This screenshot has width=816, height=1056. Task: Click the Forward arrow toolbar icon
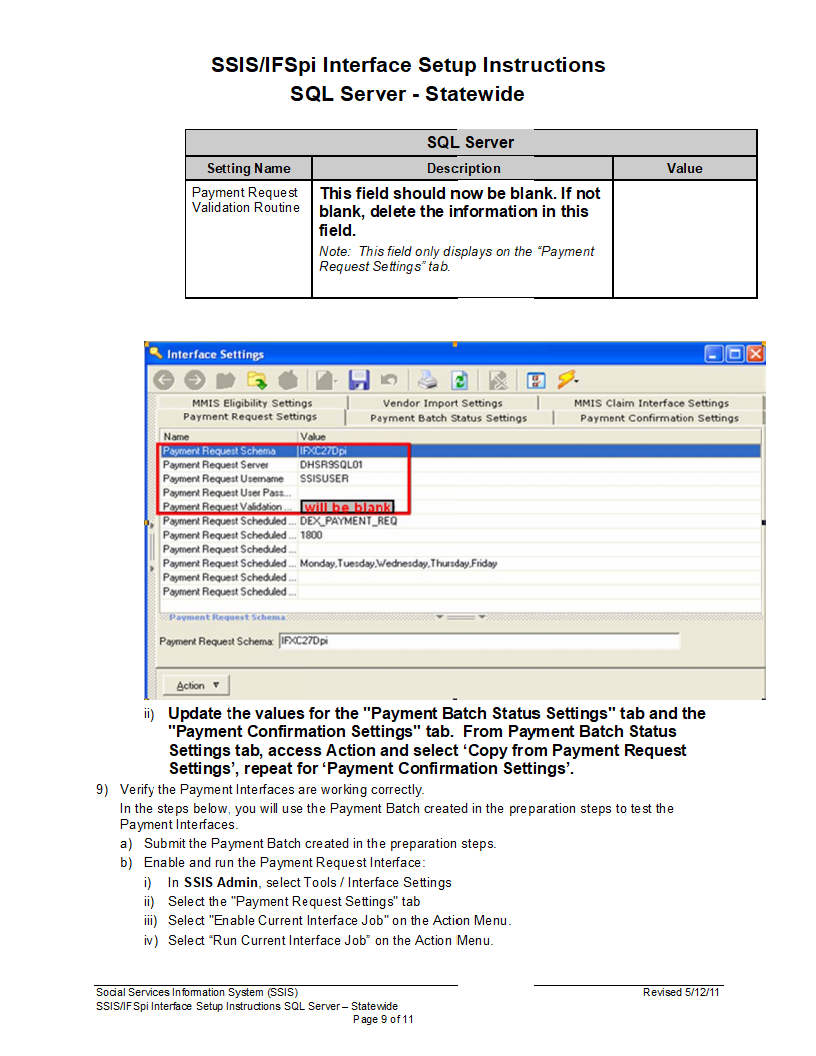(x=195, y=381)
